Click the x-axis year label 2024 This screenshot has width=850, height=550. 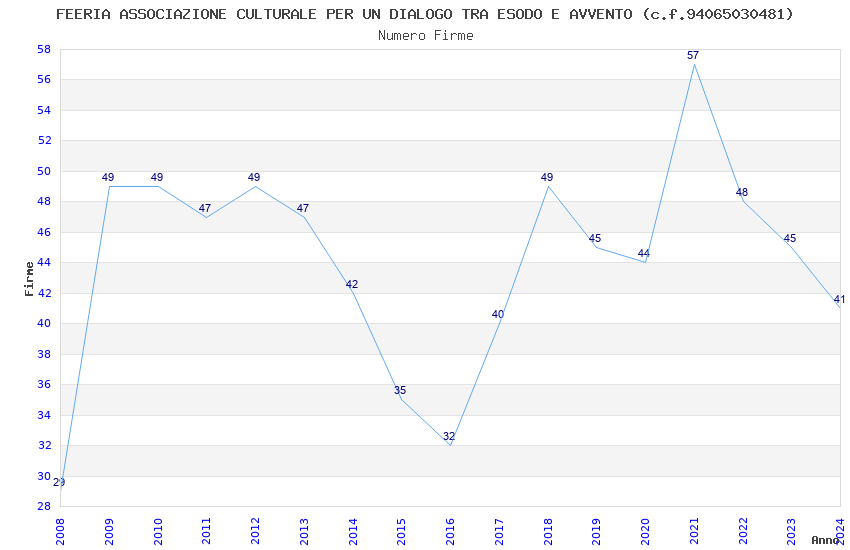pos(841,531)
